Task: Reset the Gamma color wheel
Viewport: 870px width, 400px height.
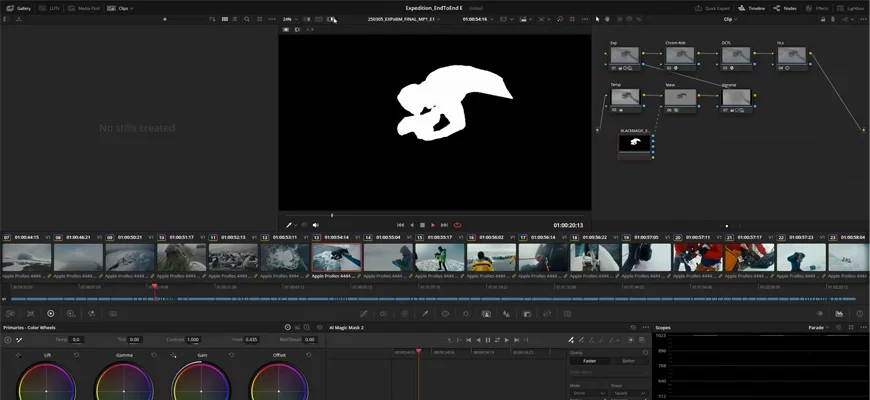Action: (154, 355)
